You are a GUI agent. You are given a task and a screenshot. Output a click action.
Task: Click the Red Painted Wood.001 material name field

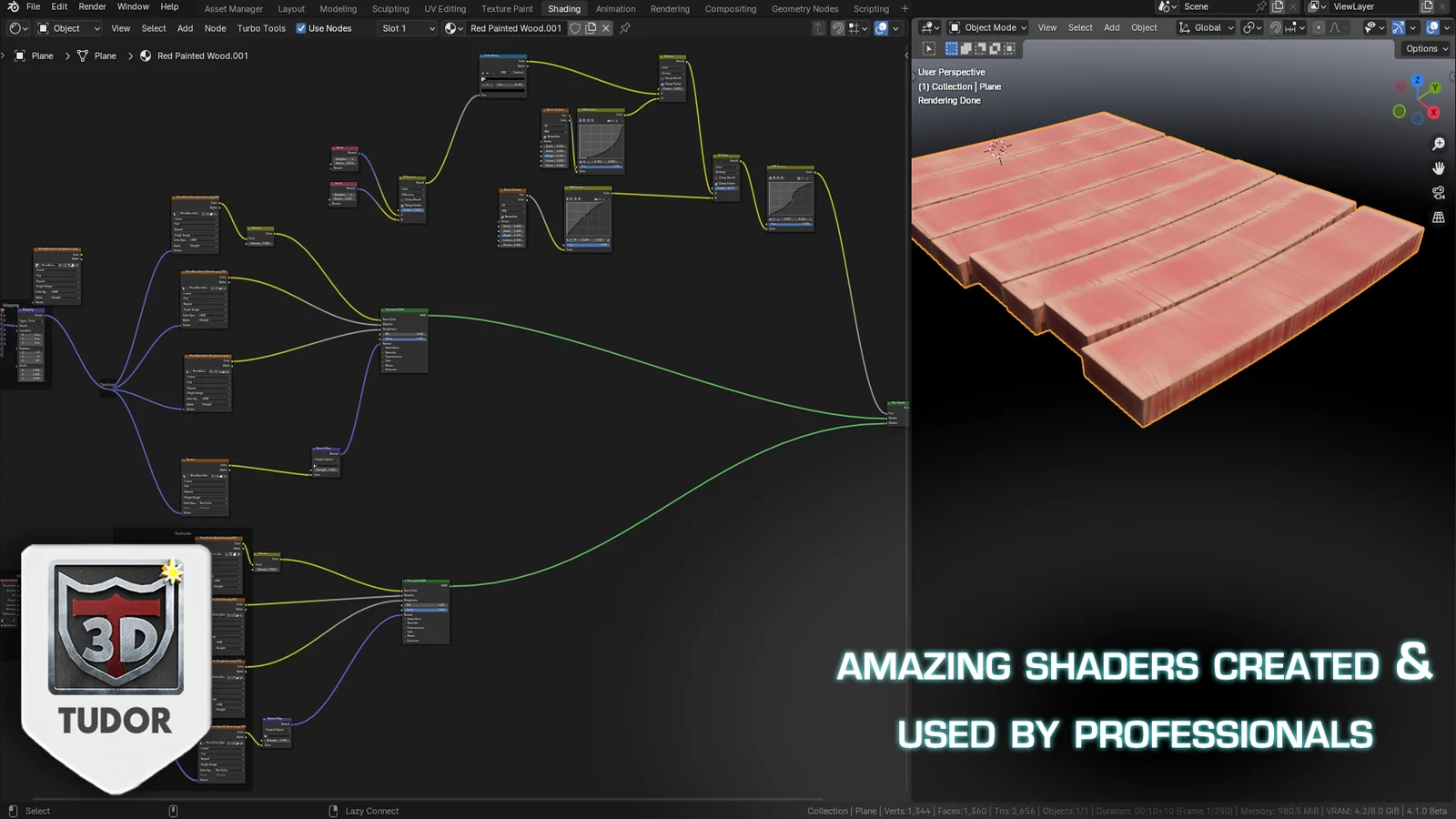516,28
